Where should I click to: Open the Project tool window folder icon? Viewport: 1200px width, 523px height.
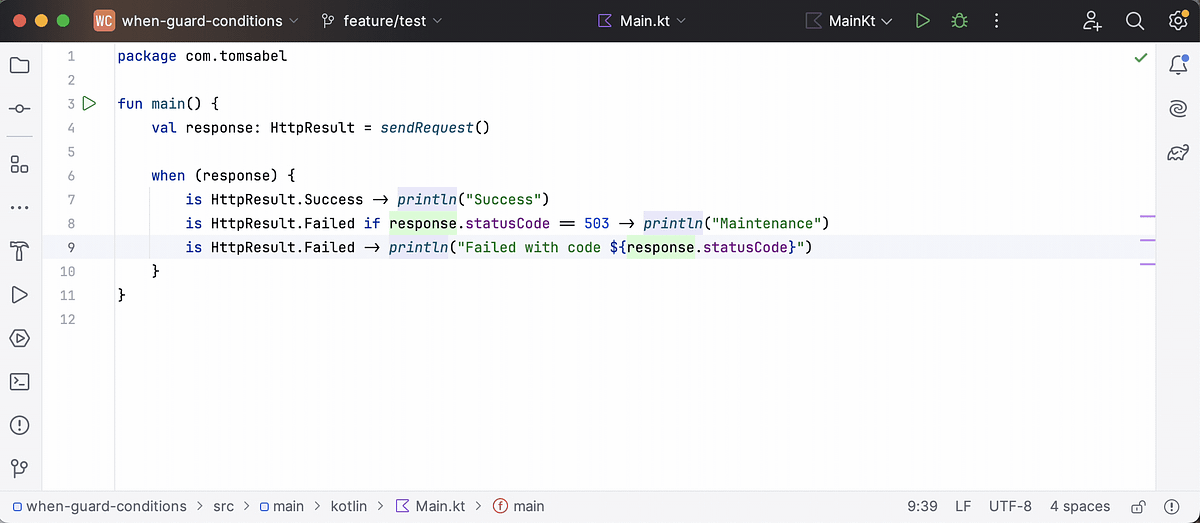tap(19, 66)
